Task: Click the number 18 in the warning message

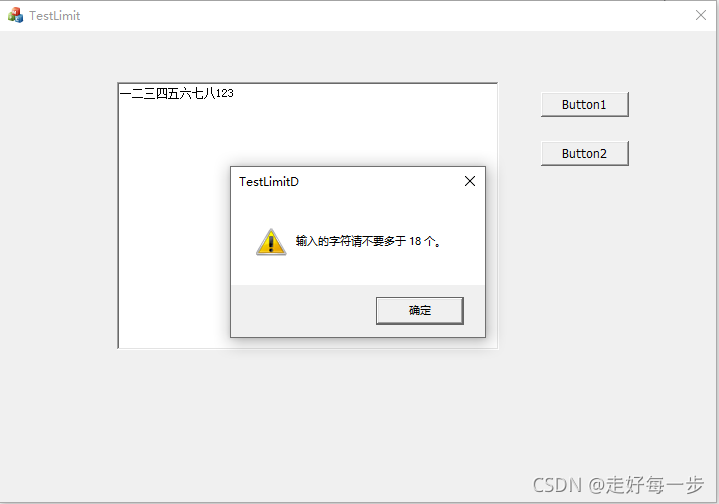Action: point(415,241)
